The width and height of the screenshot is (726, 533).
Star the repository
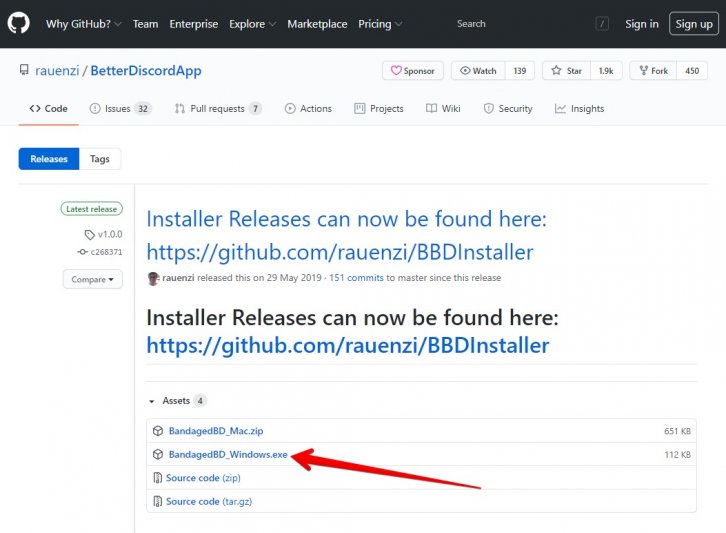pos(566,71)
